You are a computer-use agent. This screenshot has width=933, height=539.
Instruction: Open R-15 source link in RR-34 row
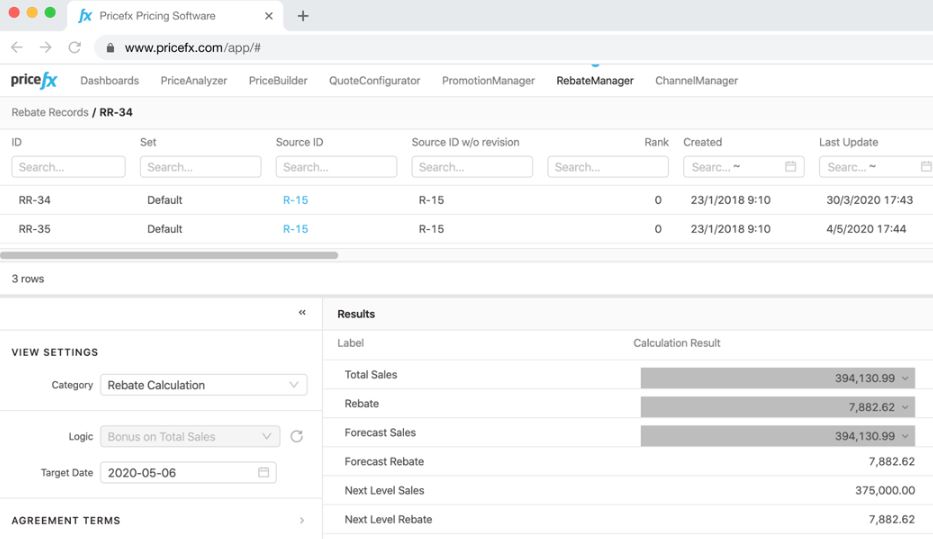[x=295, y=200]
